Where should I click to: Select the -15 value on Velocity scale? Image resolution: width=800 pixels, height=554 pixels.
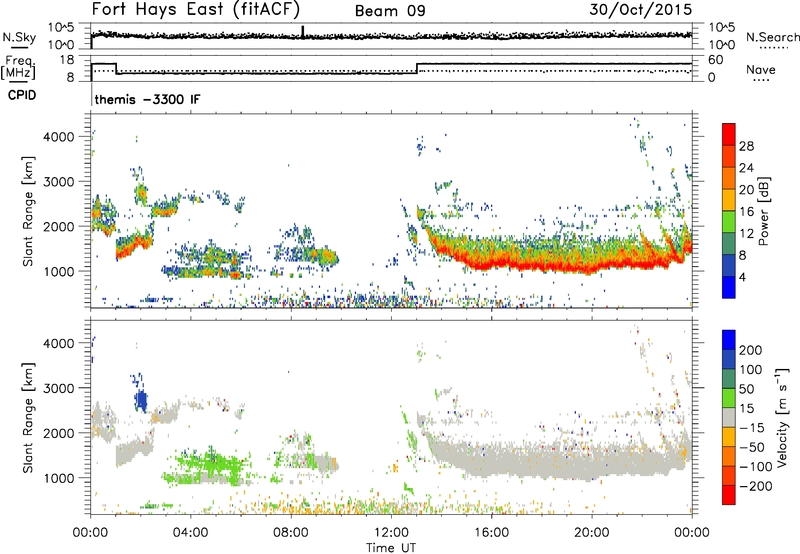(752, 428)
